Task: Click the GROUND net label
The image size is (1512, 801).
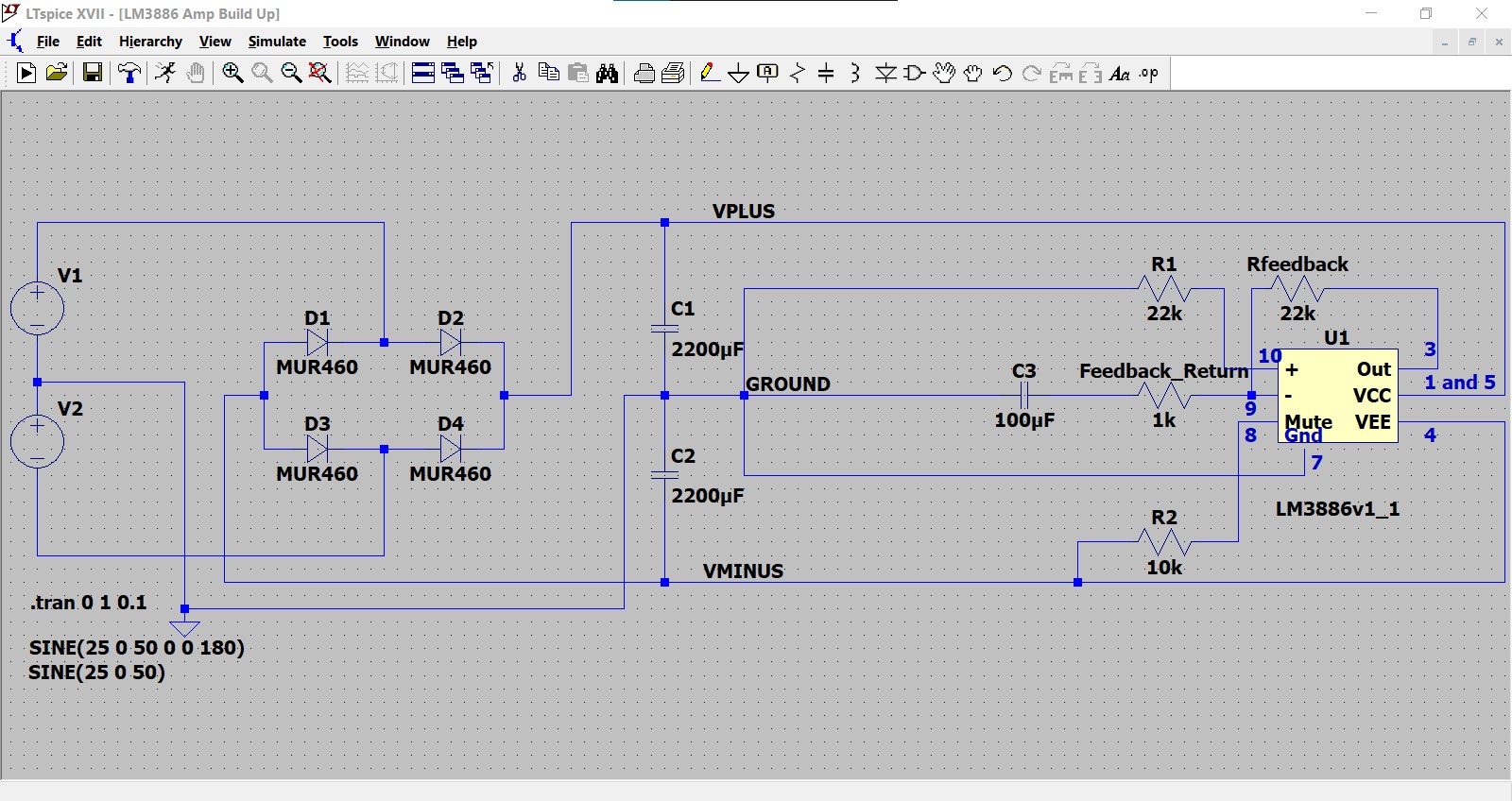Action: tap(788, 384)
